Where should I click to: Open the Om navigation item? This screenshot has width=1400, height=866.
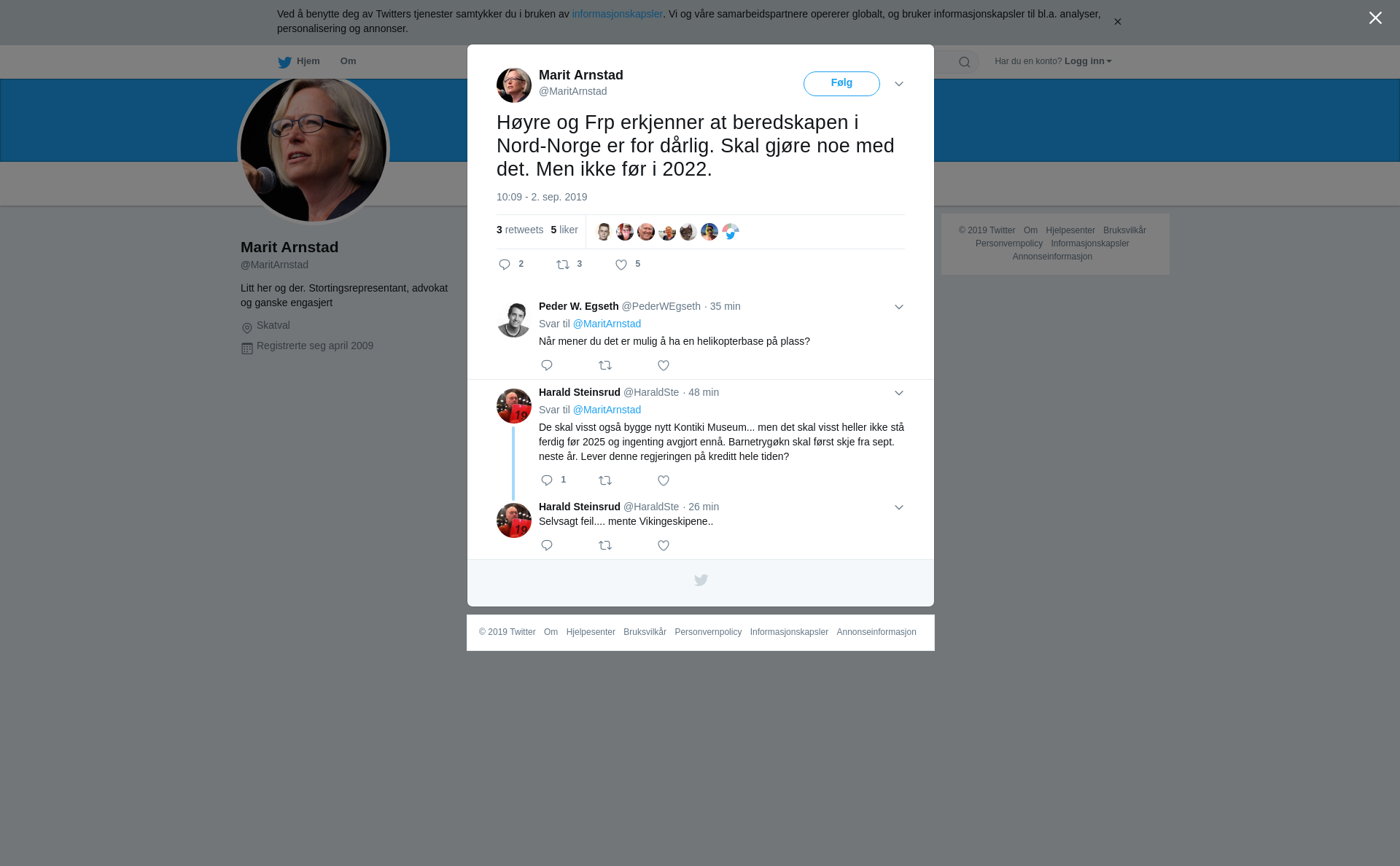click(348, 61)
